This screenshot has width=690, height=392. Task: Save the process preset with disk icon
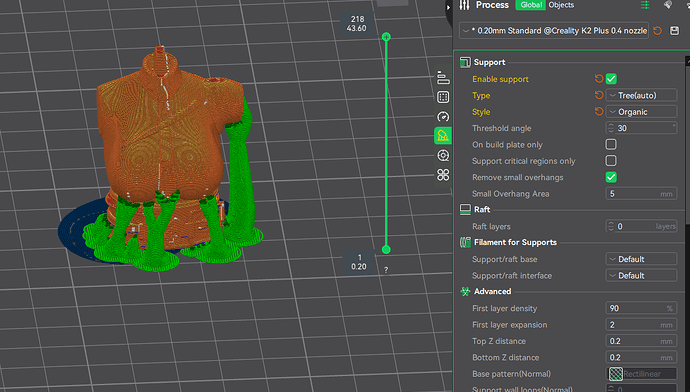[x=674, y=31]
